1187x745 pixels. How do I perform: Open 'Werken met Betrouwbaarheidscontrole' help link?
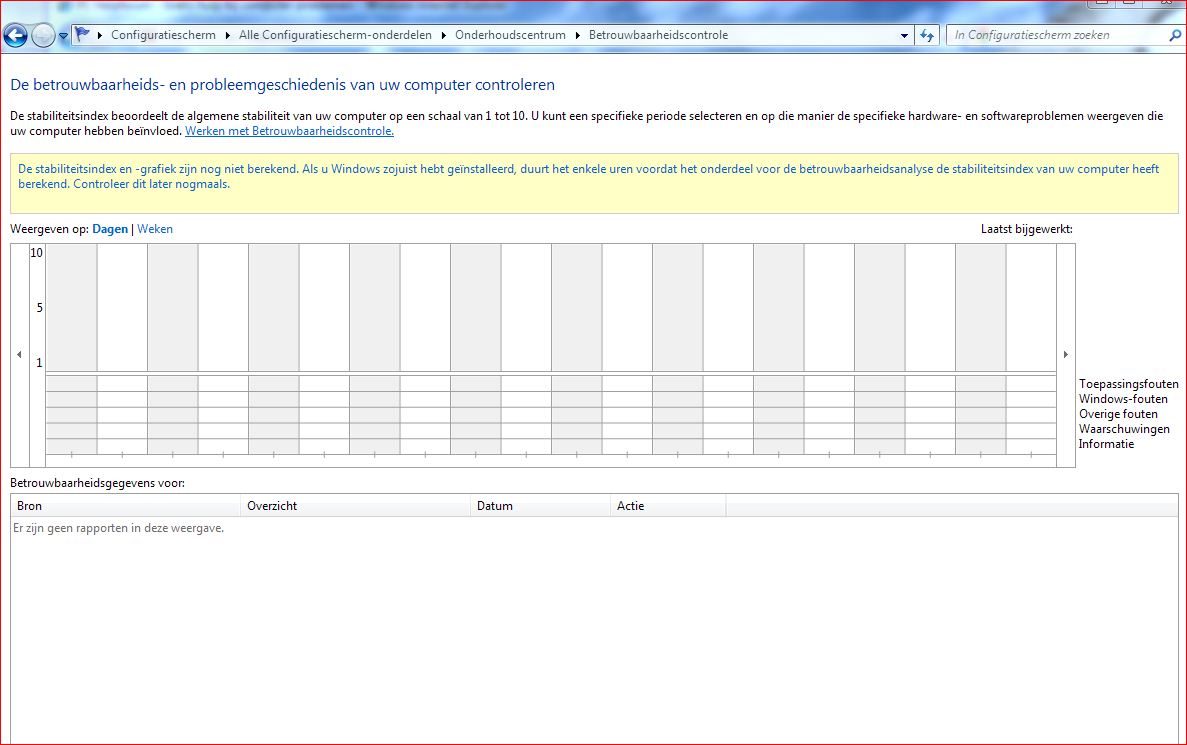click(x=289, y=131)
